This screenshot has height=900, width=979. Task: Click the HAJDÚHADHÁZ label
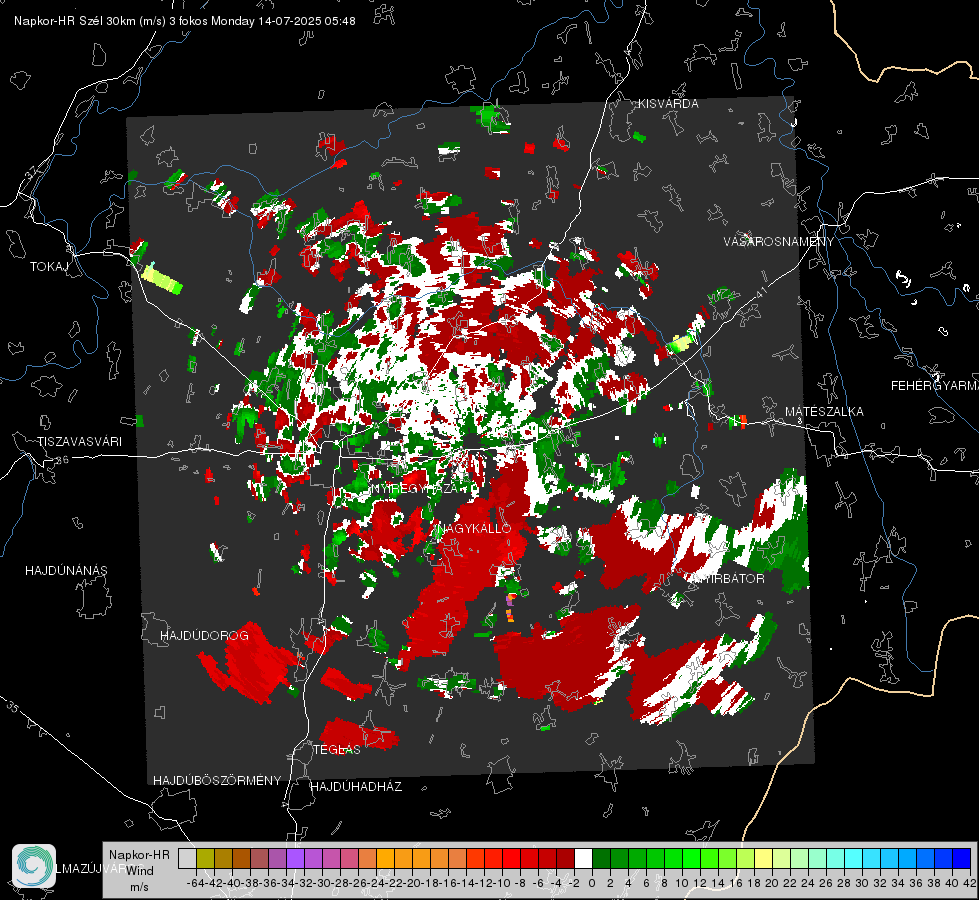point(356,787)
